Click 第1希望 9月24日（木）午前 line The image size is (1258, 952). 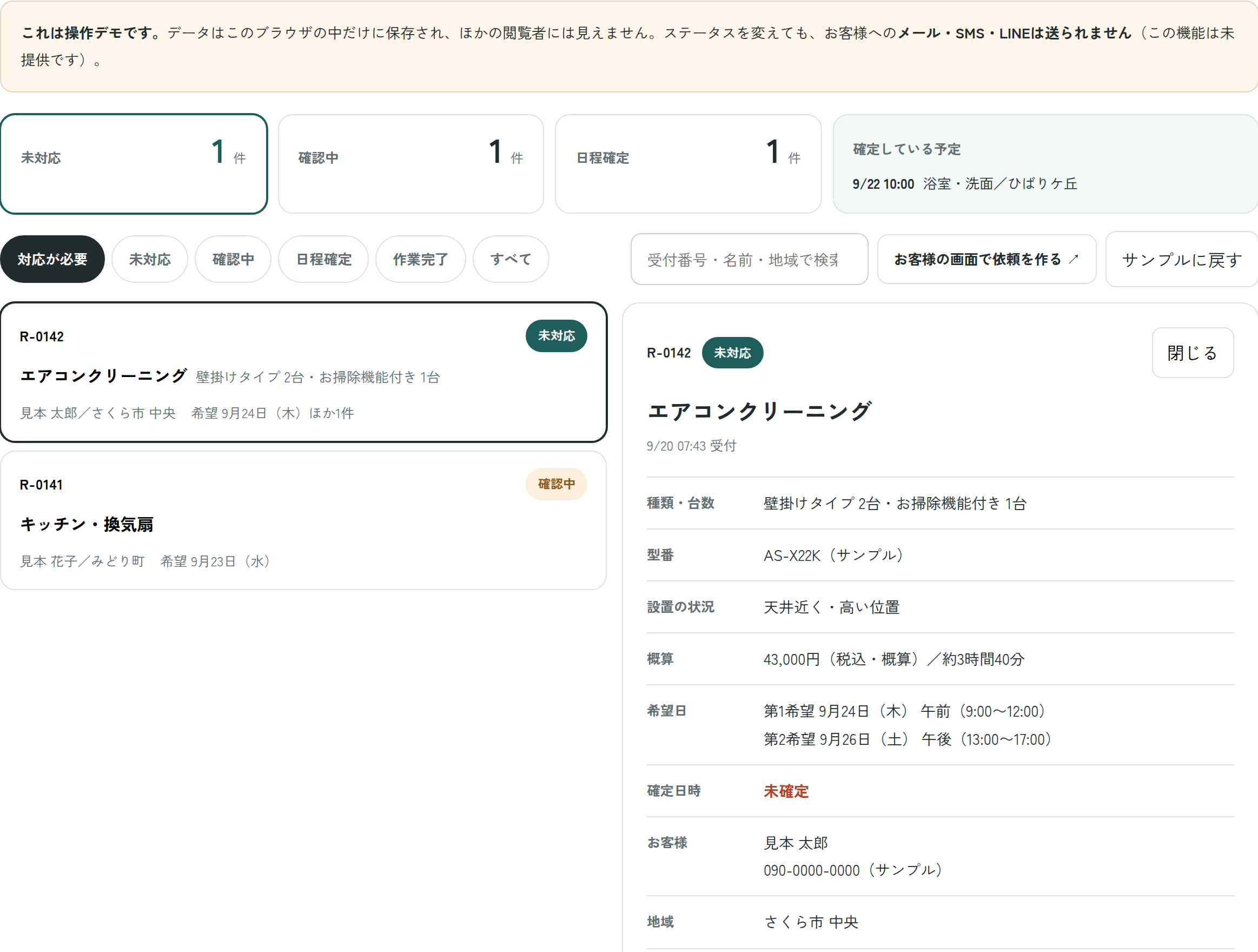click(905, 711)
